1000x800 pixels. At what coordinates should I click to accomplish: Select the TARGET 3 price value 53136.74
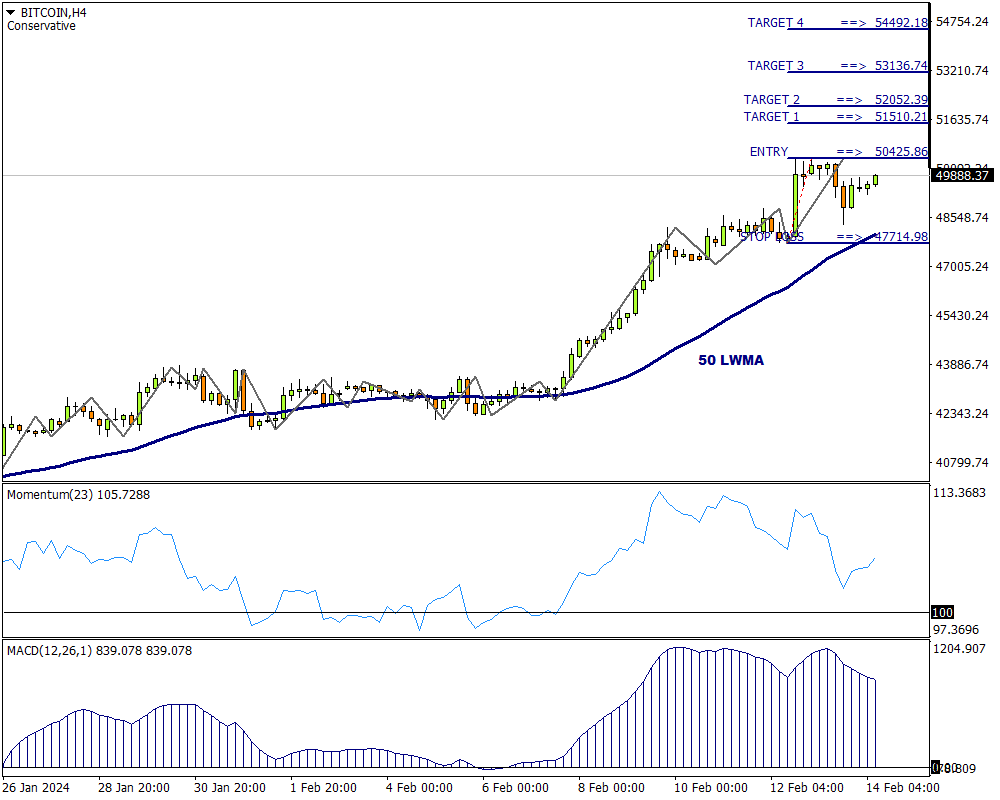[x=901, y=66]
